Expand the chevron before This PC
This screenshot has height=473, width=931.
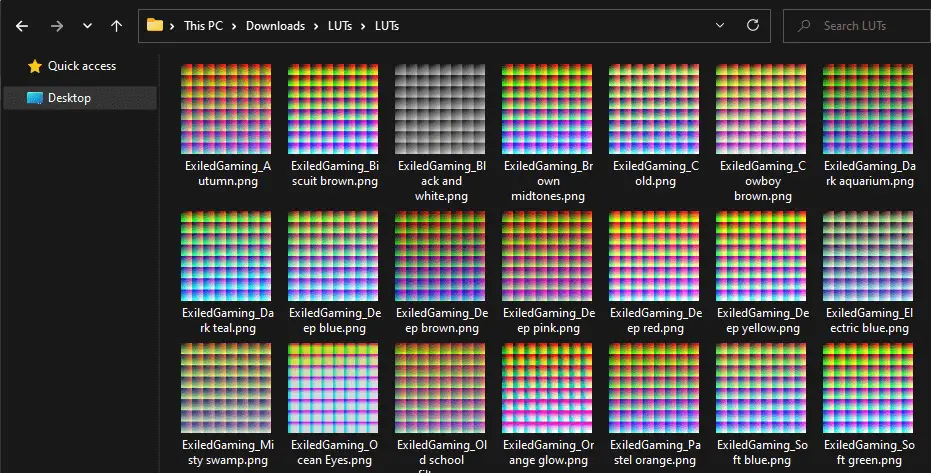point(172,26)
